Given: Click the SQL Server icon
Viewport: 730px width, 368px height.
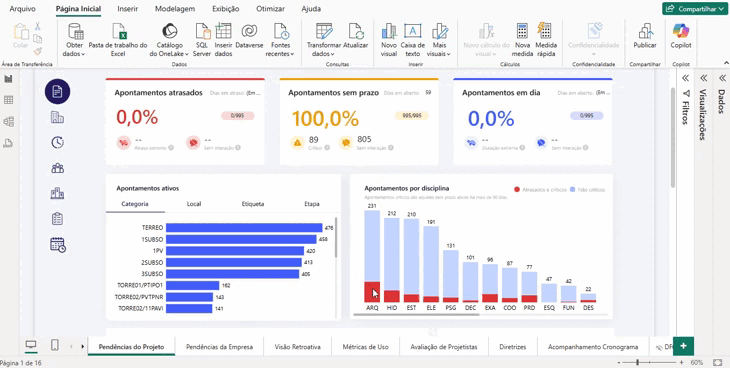Looking at the screenshot, I should 203,31.
